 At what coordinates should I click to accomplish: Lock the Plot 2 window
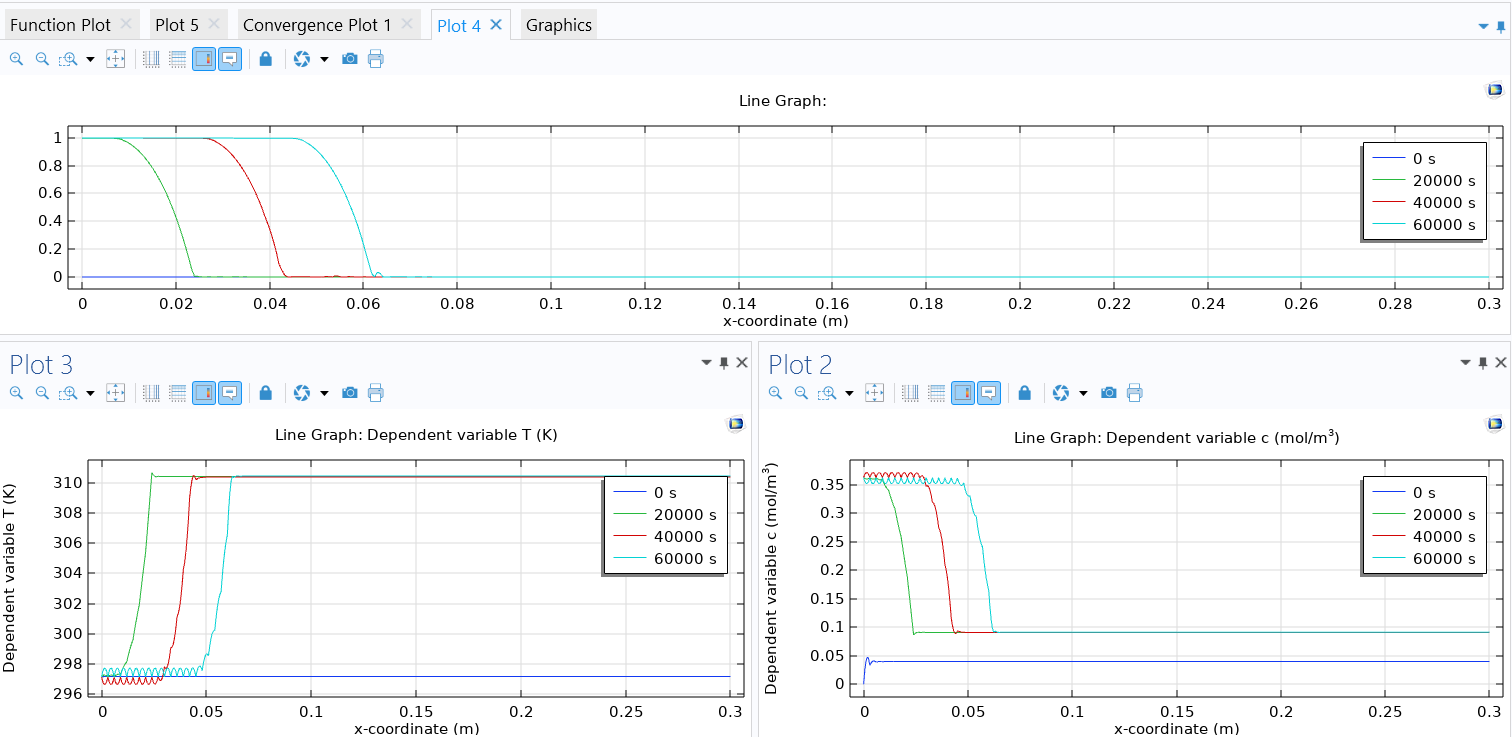pyautogui.click(x=1024, y=393)
